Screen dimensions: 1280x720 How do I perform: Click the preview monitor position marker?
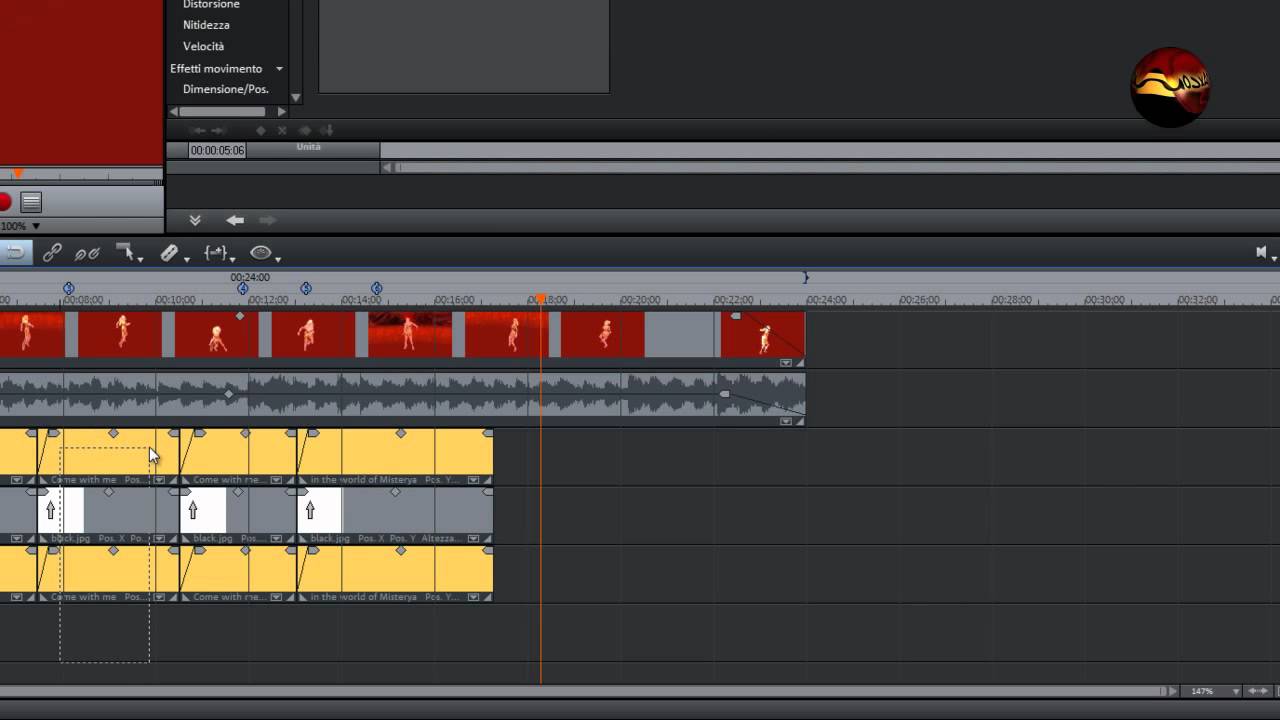pyautogui.click(x=17, y=174)
